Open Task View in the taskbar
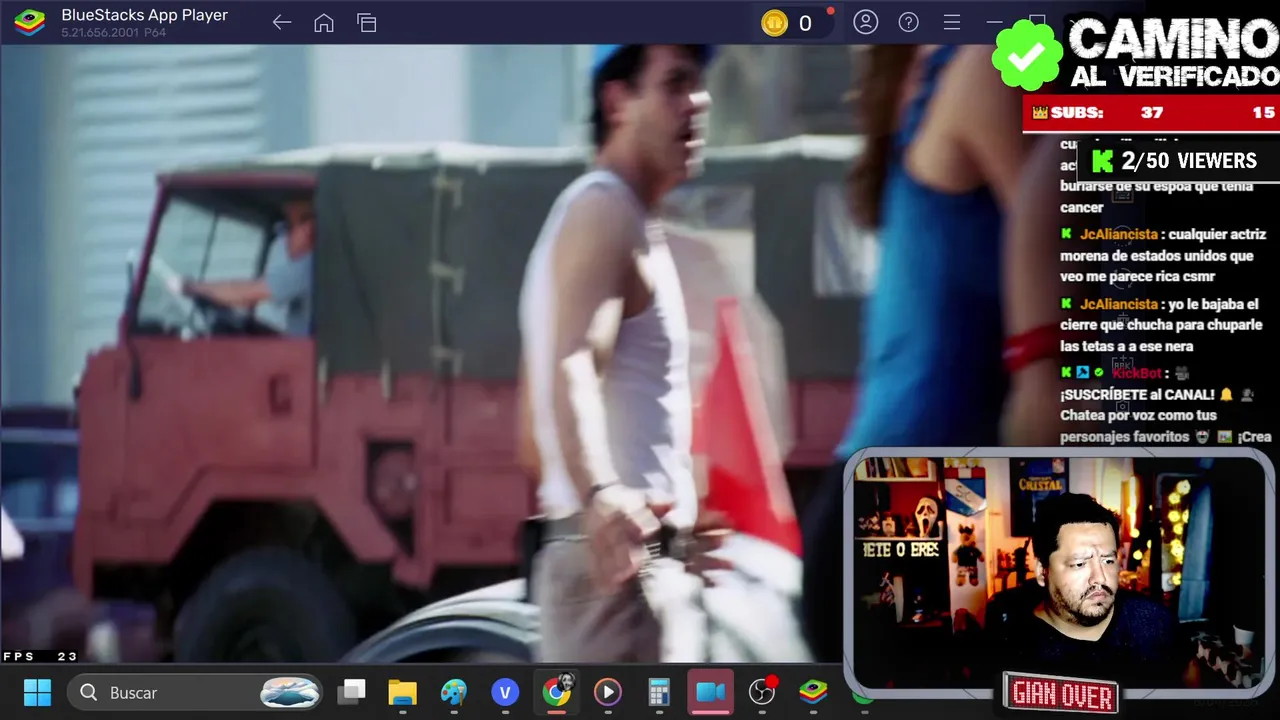Viewport: 1280px width, 720px height. 352,692
